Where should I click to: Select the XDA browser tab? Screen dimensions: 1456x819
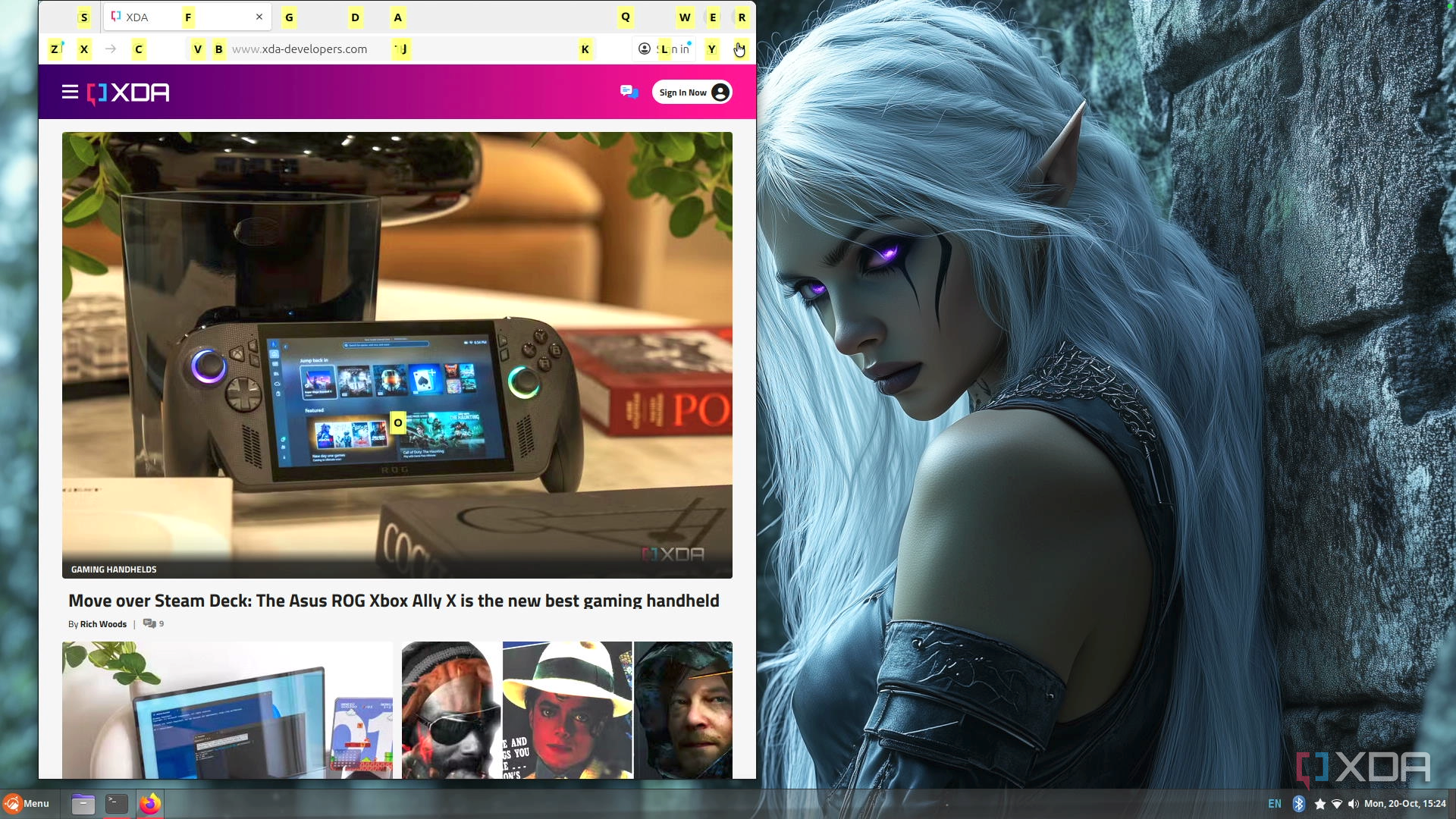(x=187, y=17)
